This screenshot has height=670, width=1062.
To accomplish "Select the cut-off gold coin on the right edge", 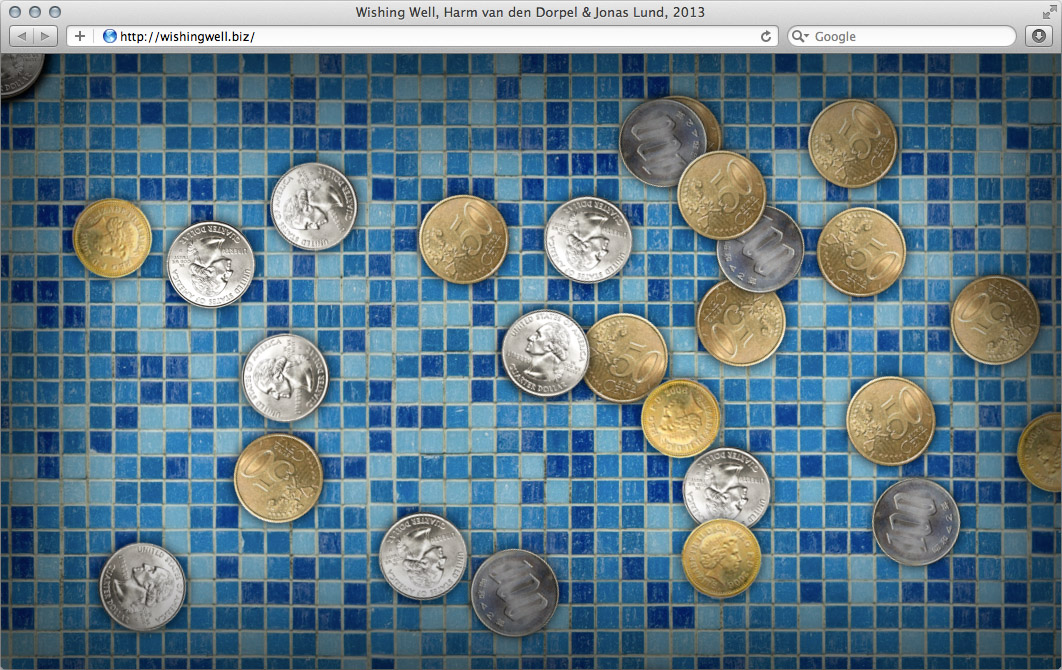I will 1043,452.
